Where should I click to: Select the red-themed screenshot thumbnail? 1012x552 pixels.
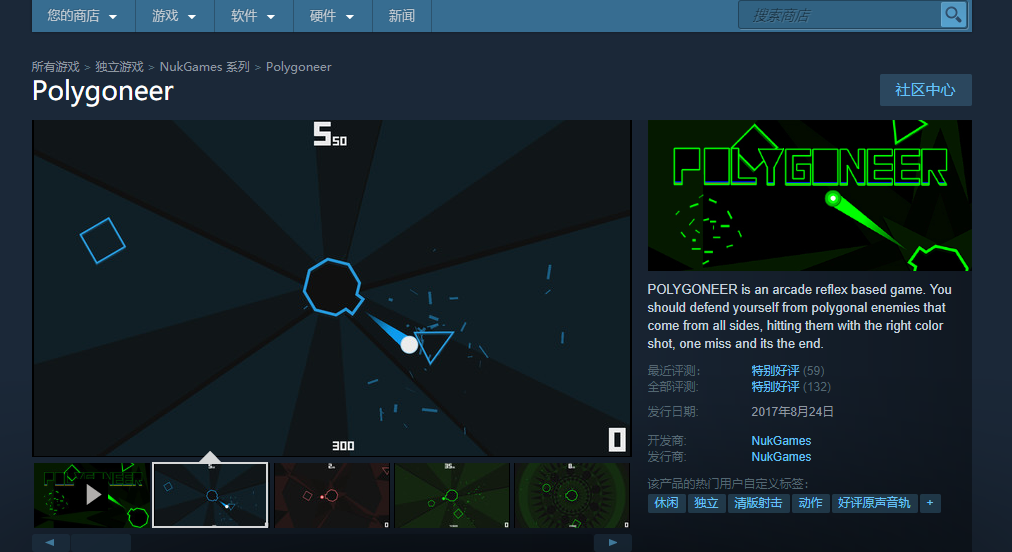click(331, 495)
